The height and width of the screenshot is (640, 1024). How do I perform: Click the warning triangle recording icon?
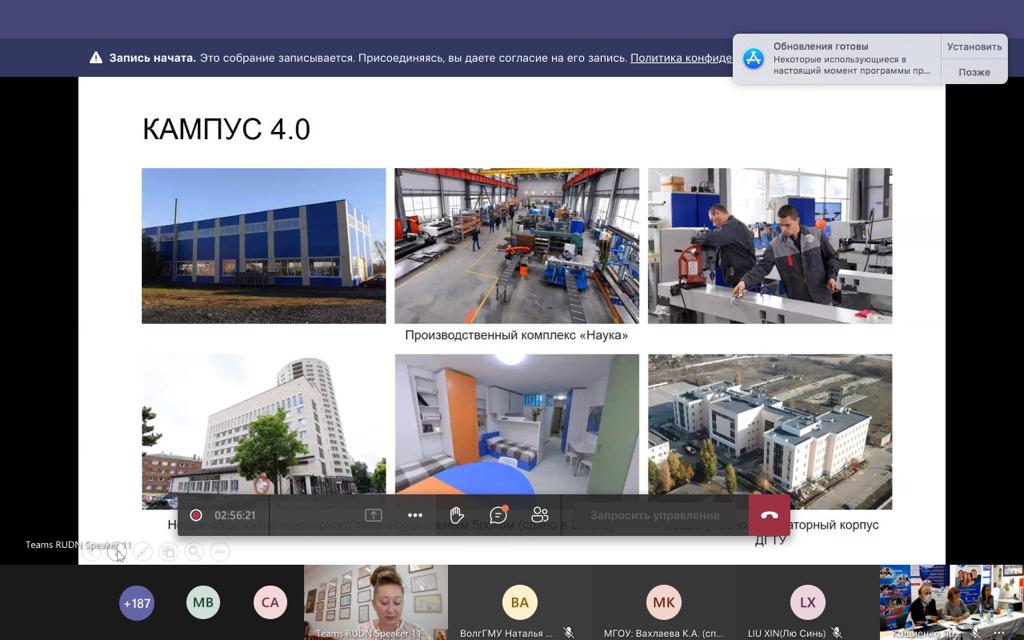point(96,57)
